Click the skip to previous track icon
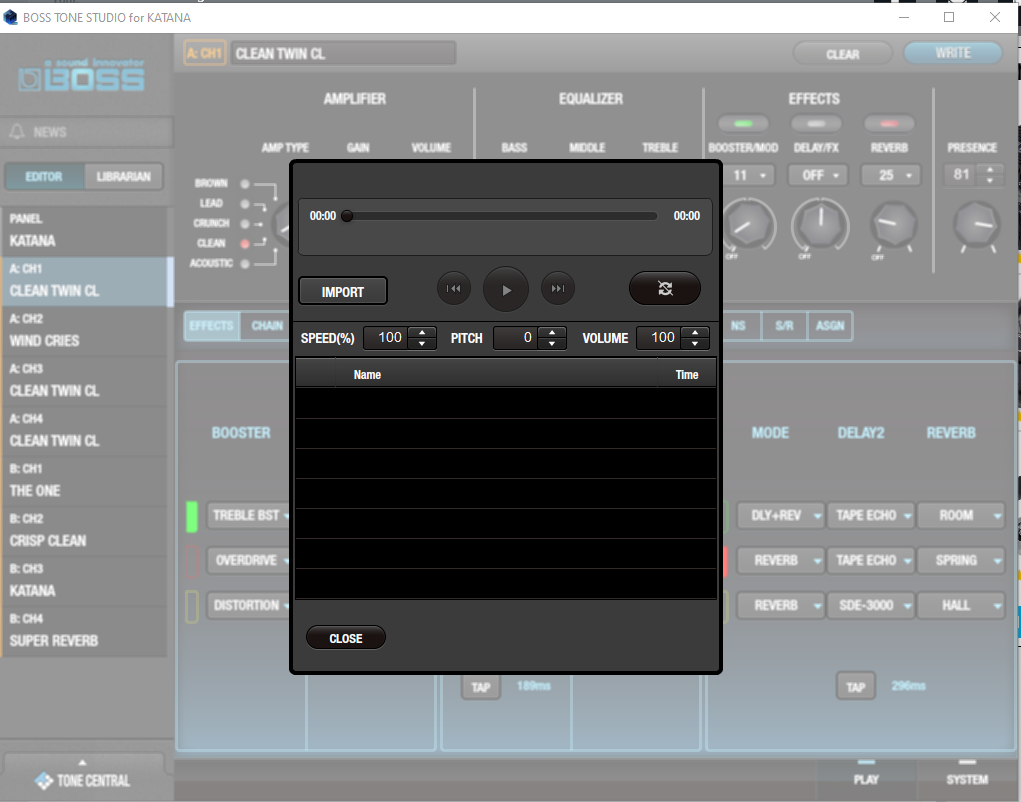 [453, 289]
